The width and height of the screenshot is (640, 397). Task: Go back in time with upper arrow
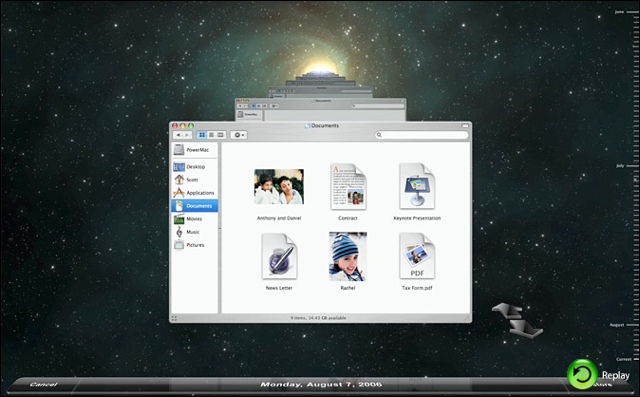coord(507,311)
